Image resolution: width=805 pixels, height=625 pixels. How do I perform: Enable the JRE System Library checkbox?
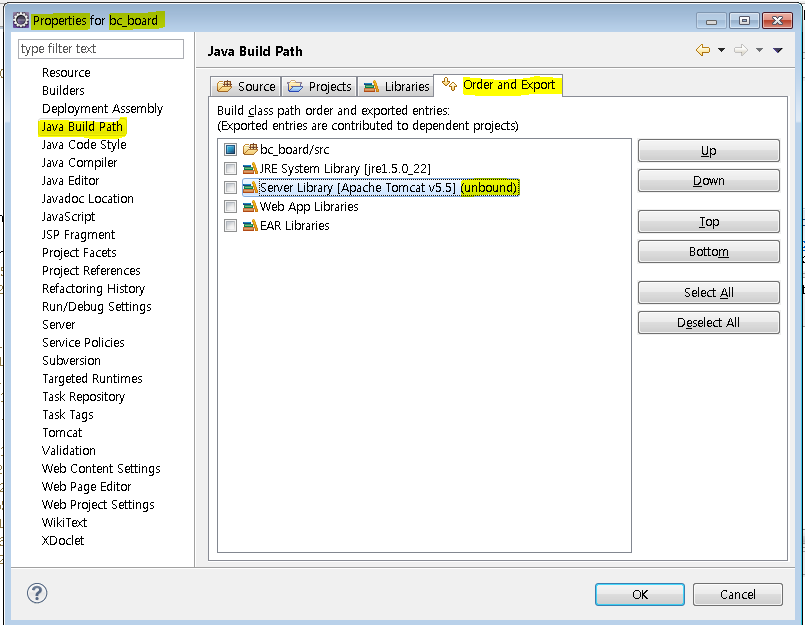pyautogui.click(x=231, y=169)
